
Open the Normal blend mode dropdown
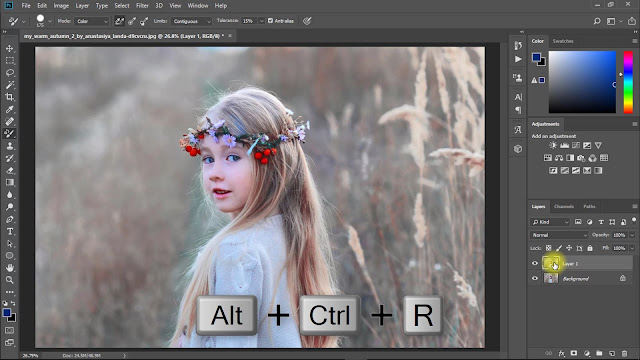click(x=559, y=235)
